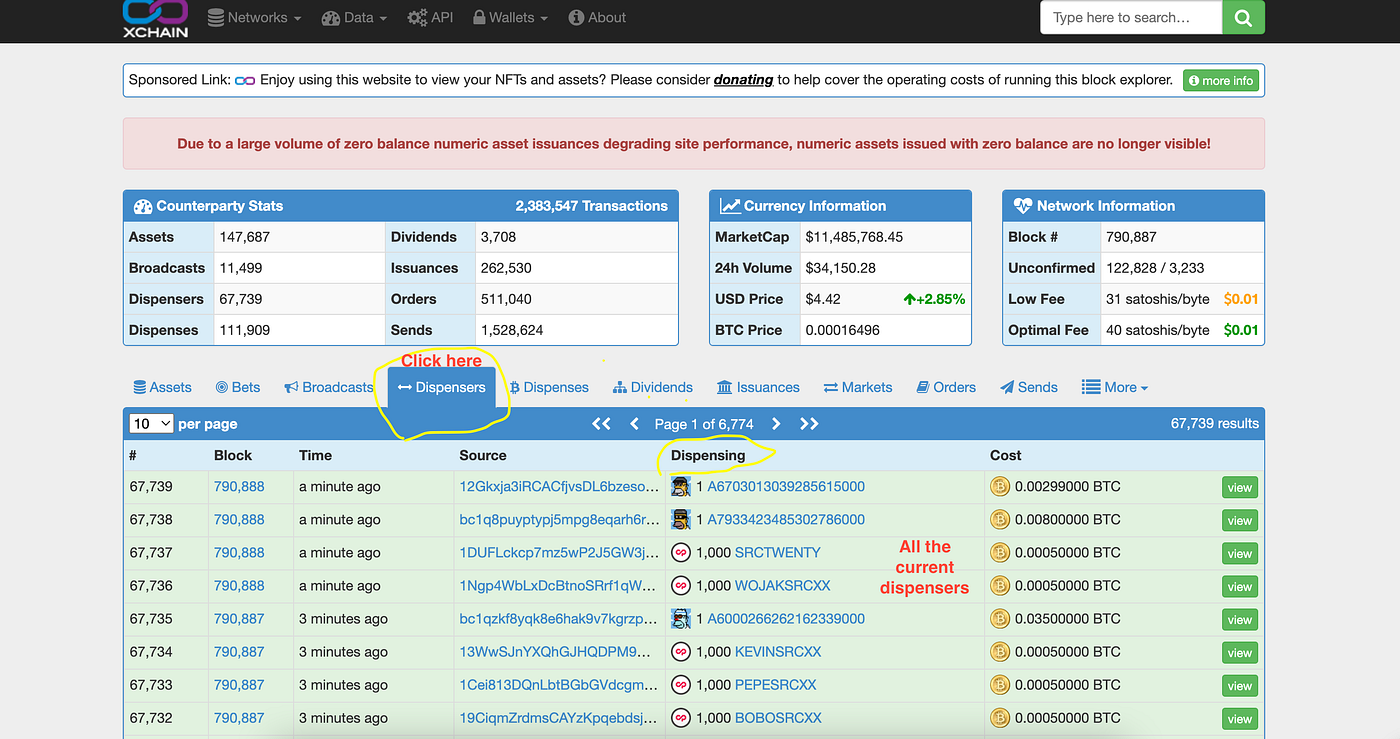Switch to the Issuances tab
The image size is (1400, 739).
pos(758,387)
